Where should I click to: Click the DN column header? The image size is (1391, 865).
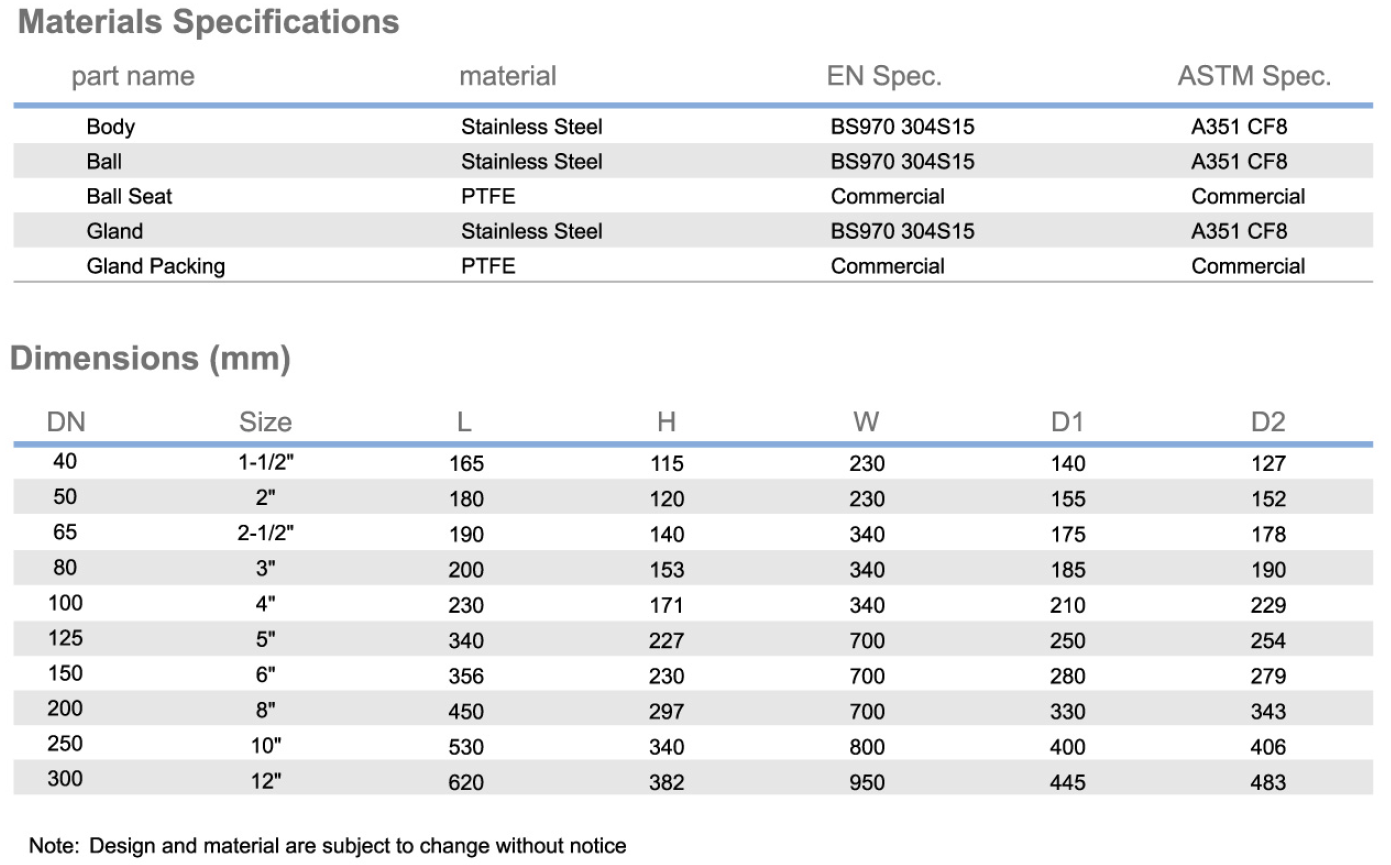click(66, 422)
